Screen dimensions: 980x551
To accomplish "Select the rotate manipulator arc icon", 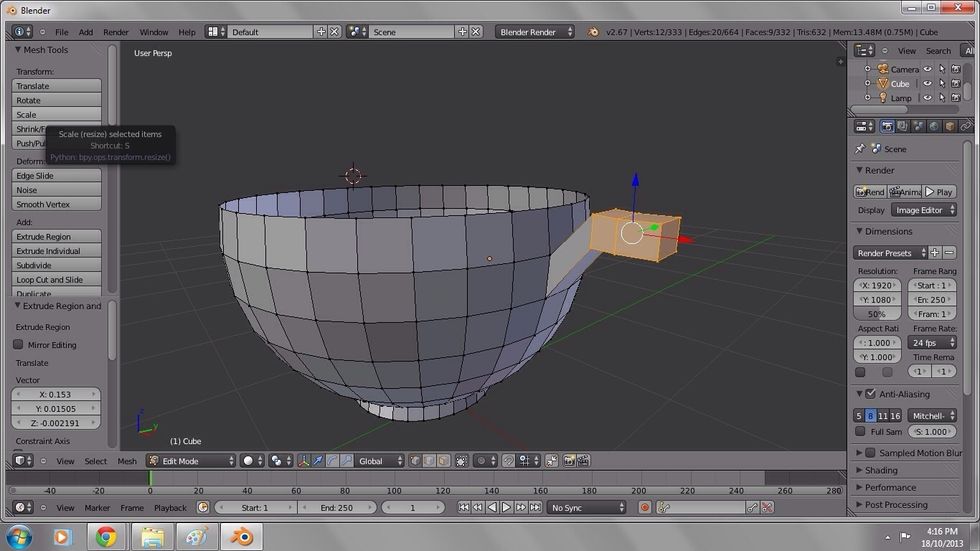I will coord(332,461).
